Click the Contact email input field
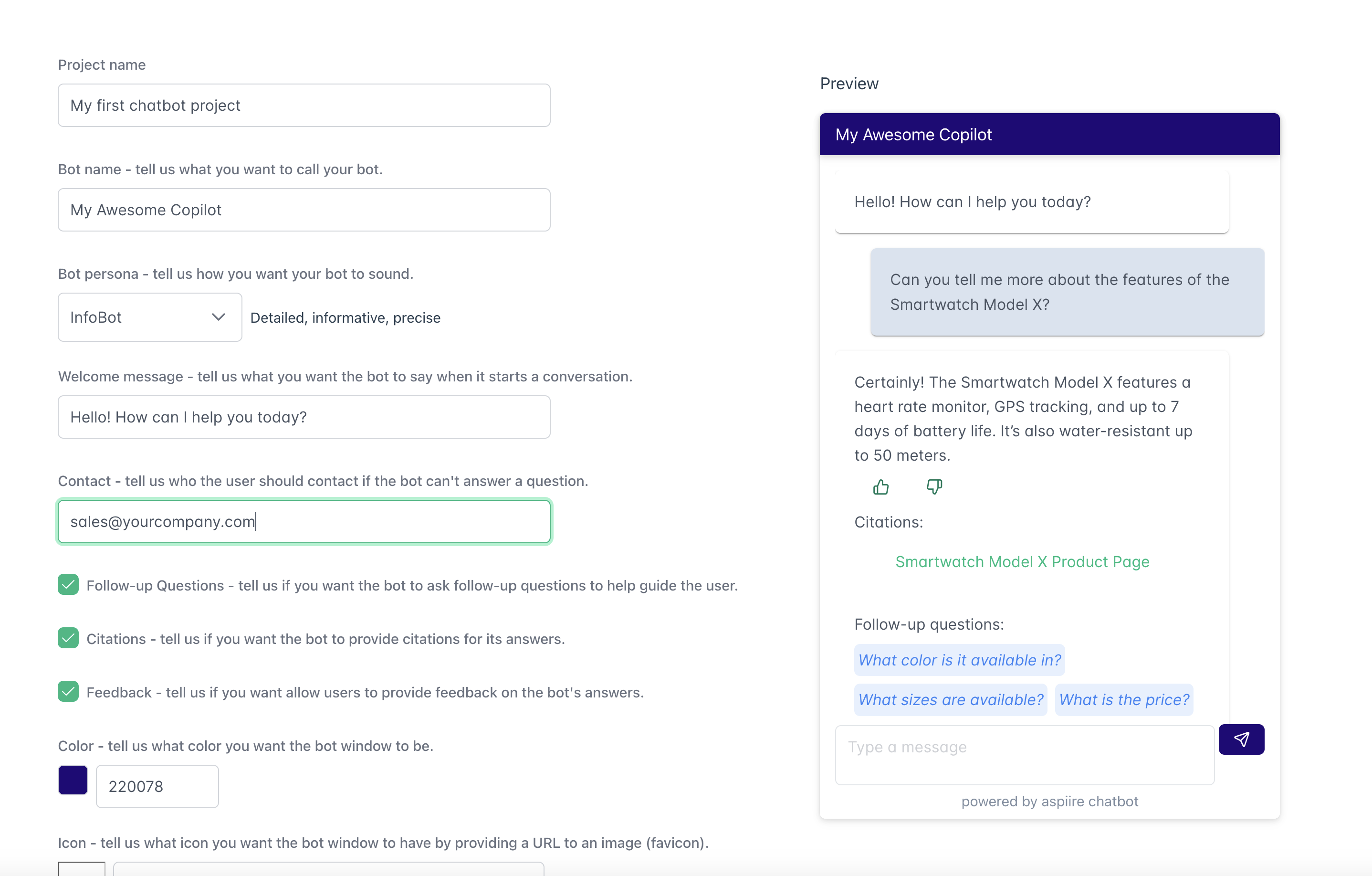This screenshot has height=876, width=1372. click(x=304, y=521)
